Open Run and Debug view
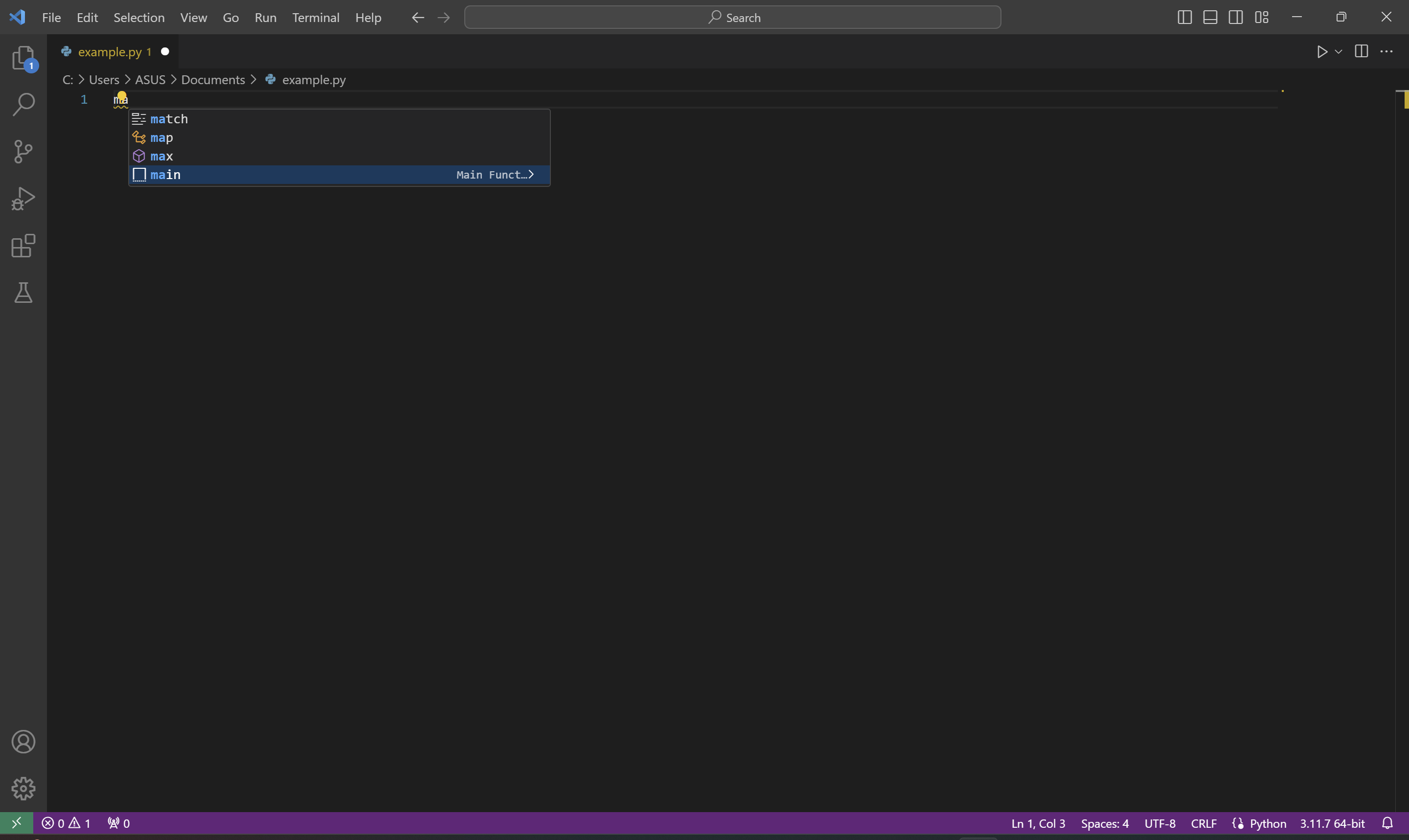 coord(23,199)
